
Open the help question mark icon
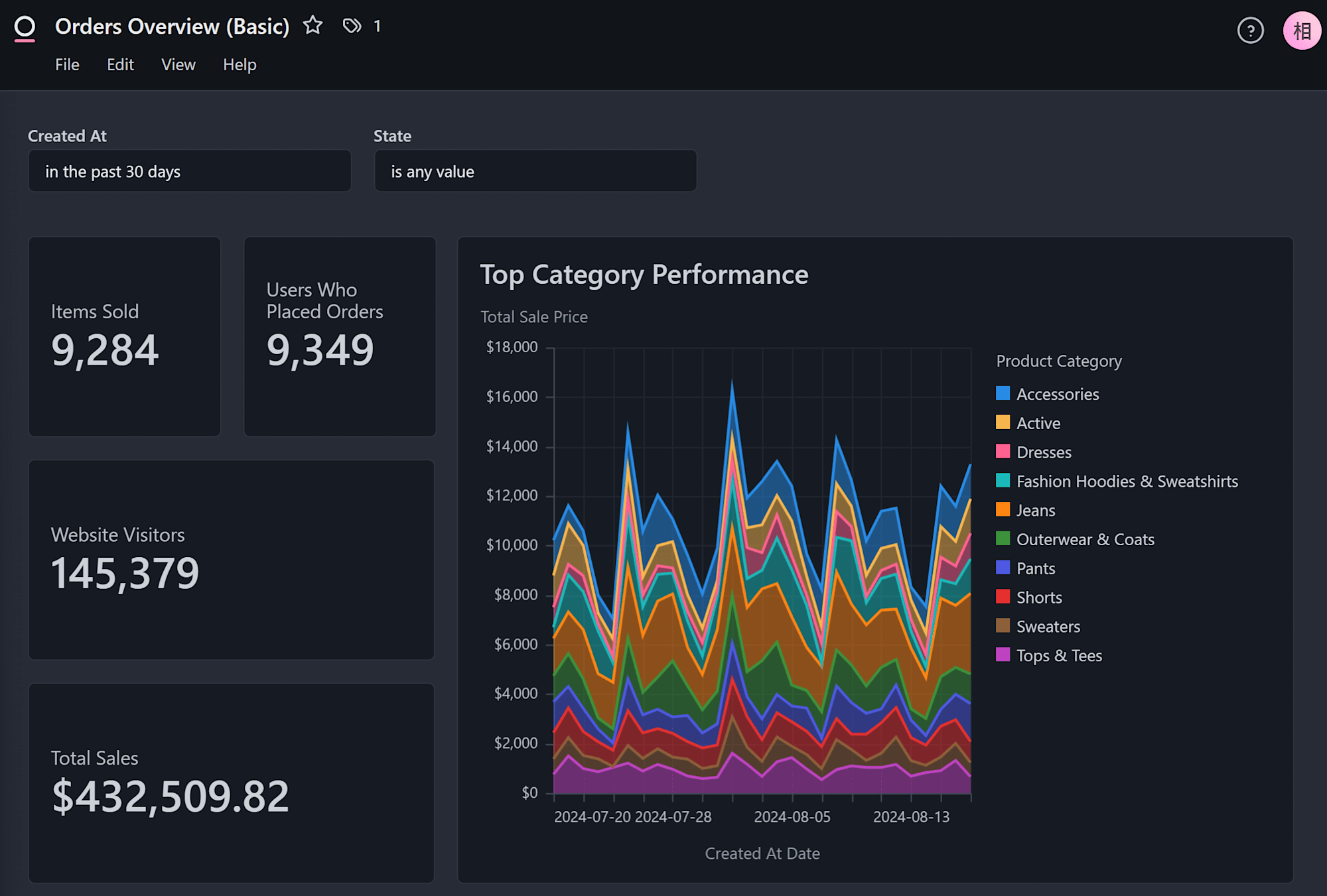(1250, 31)
